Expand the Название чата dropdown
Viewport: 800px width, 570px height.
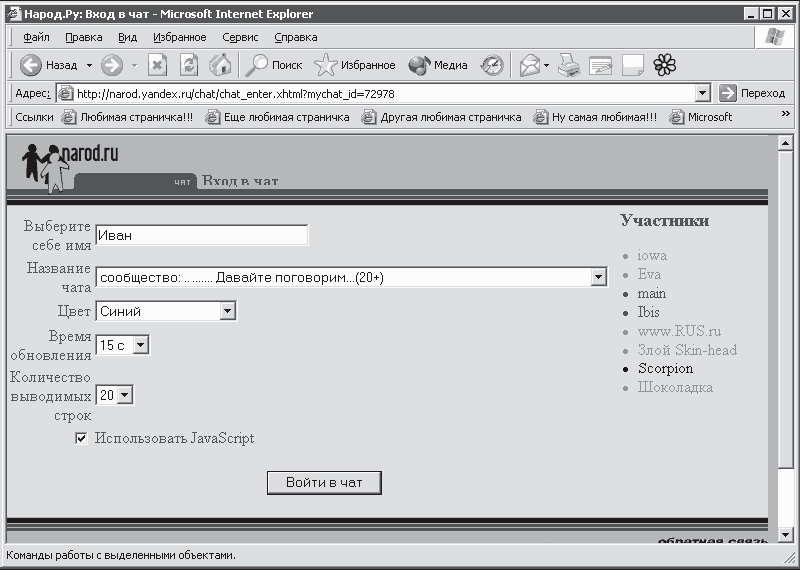coord(598,277)
